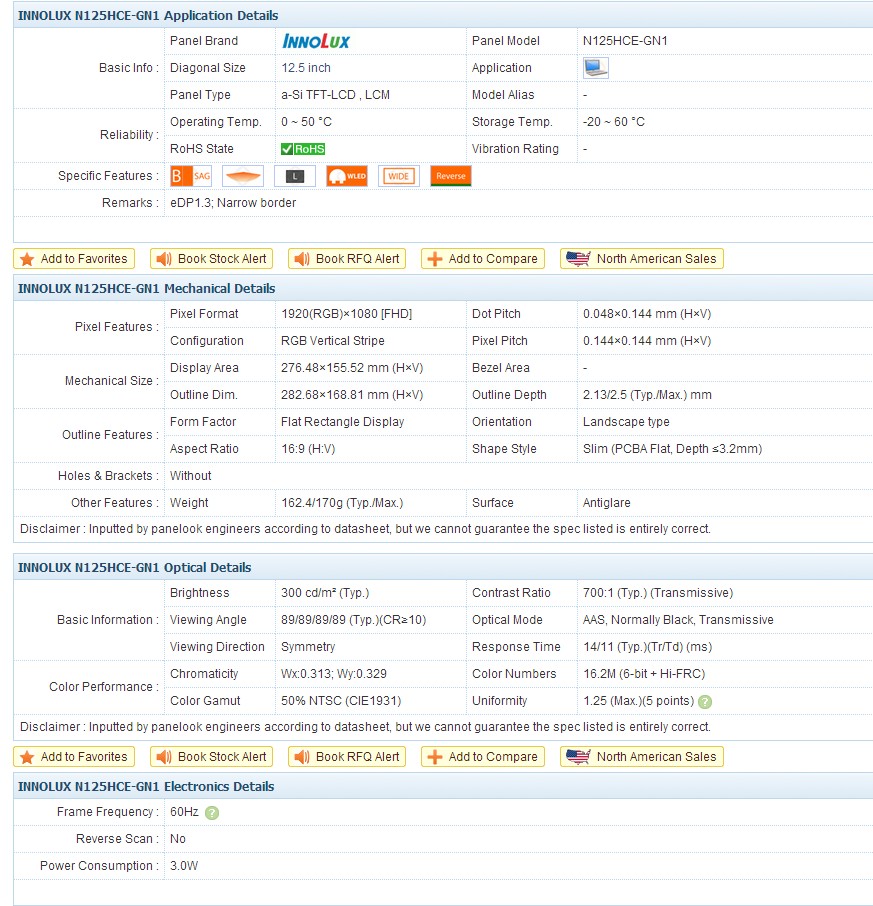Click the orange Reverse feature icon
873x906 pixels.
[x=451, y=176]
